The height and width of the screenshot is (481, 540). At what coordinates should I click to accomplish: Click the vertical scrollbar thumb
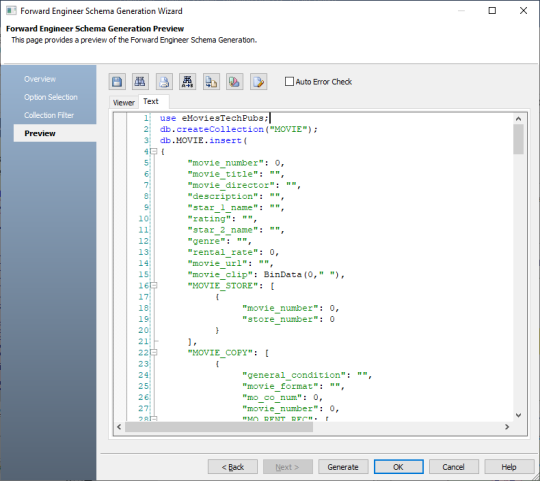click(x=518, y=139)
